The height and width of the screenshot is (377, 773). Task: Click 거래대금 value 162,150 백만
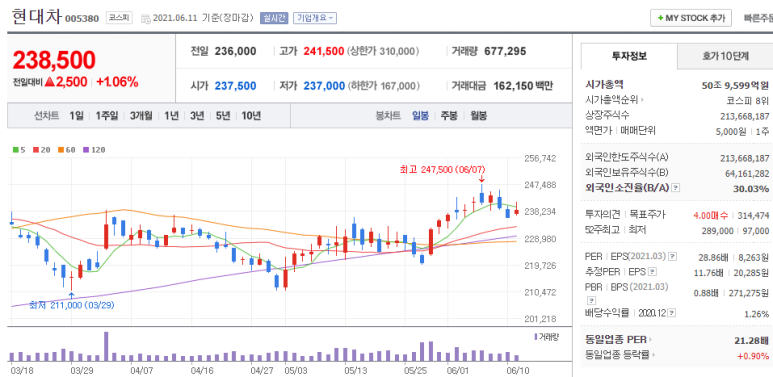tap(522, 86)
